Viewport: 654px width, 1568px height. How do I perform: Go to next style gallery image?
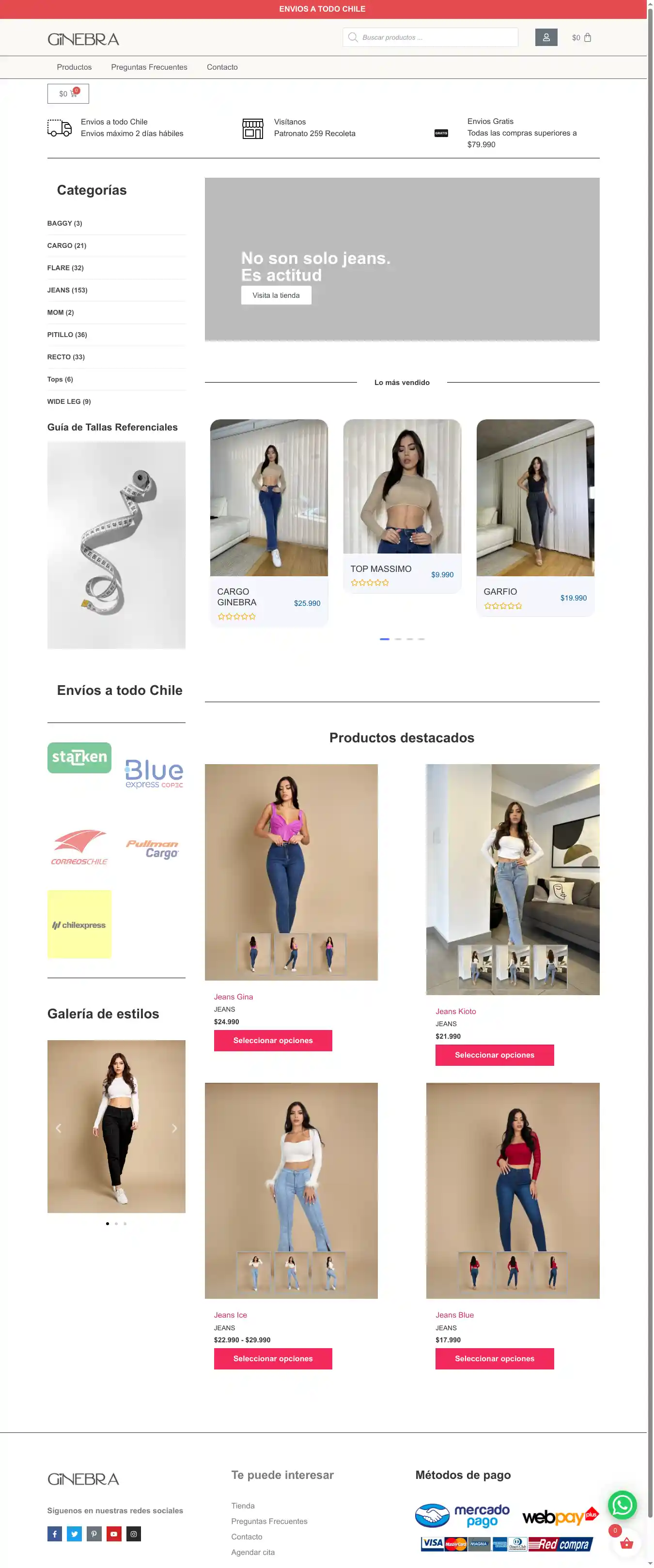click(174, 1128)
